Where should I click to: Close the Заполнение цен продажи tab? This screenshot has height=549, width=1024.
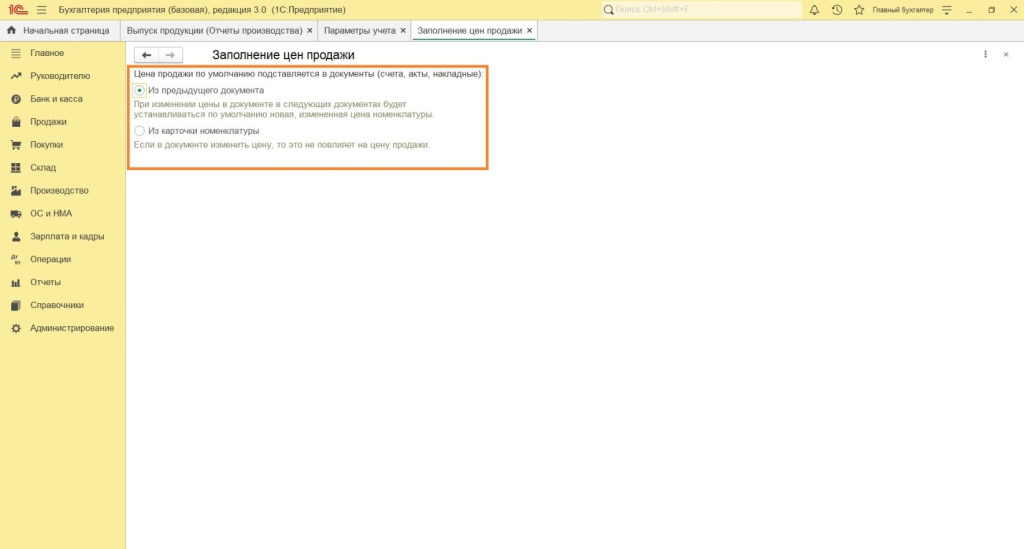529,31
